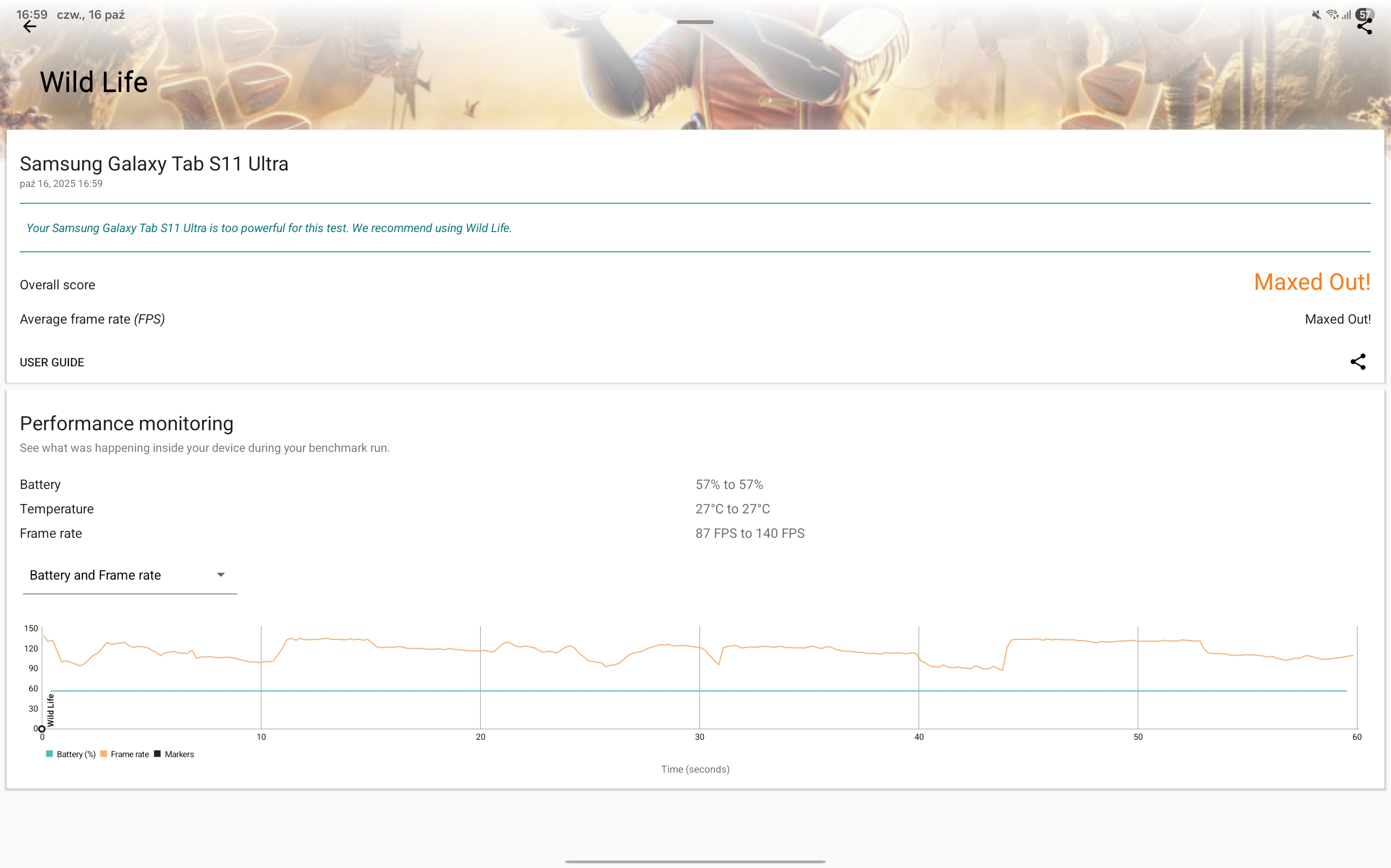Screen dimensions: 1391x868
Task: Click the dropdown arrow beside Battery and Frame rate
Action: [220, 575]
